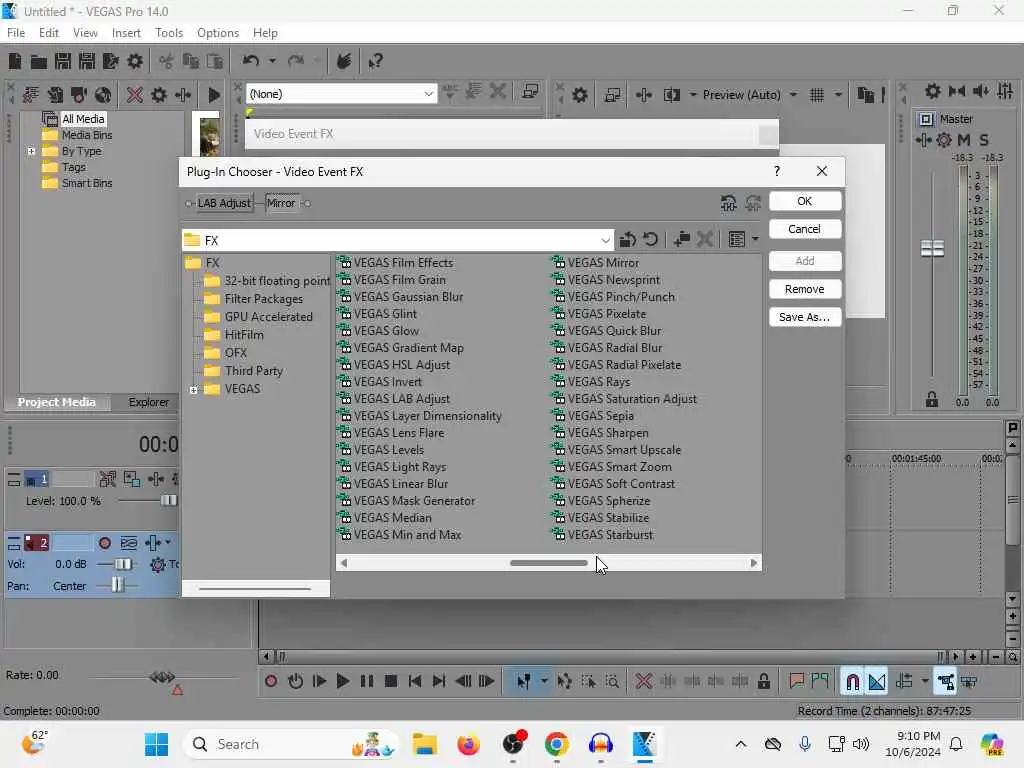Image resolution: width=1024 pixels, height=768 pixels.
Task: Start preview play in Project Media toolbar
Action: 213,95
